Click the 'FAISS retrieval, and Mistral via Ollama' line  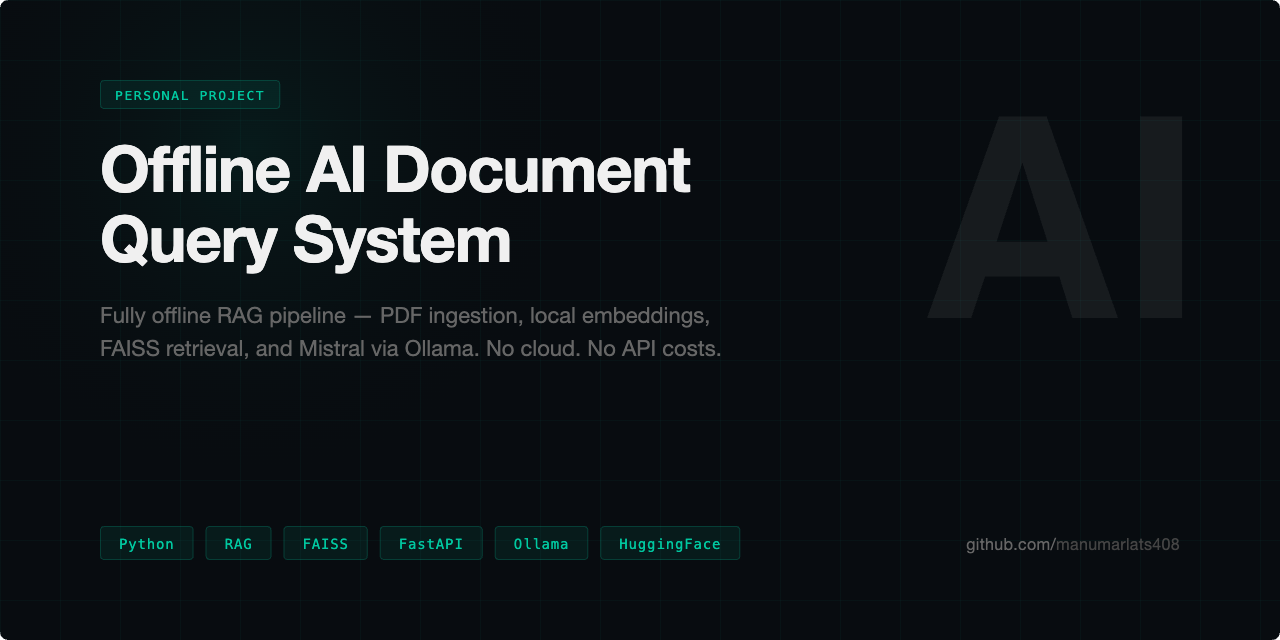(411, 350)
